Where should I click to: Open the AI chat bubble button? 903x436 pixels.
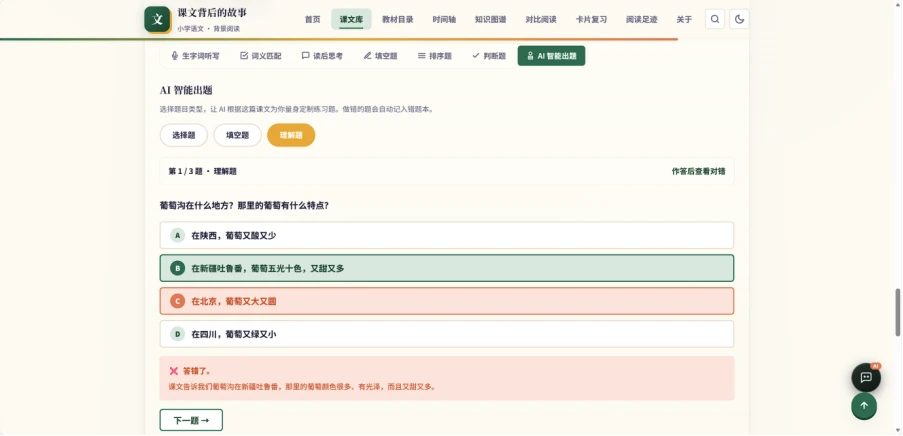point(866,377)
